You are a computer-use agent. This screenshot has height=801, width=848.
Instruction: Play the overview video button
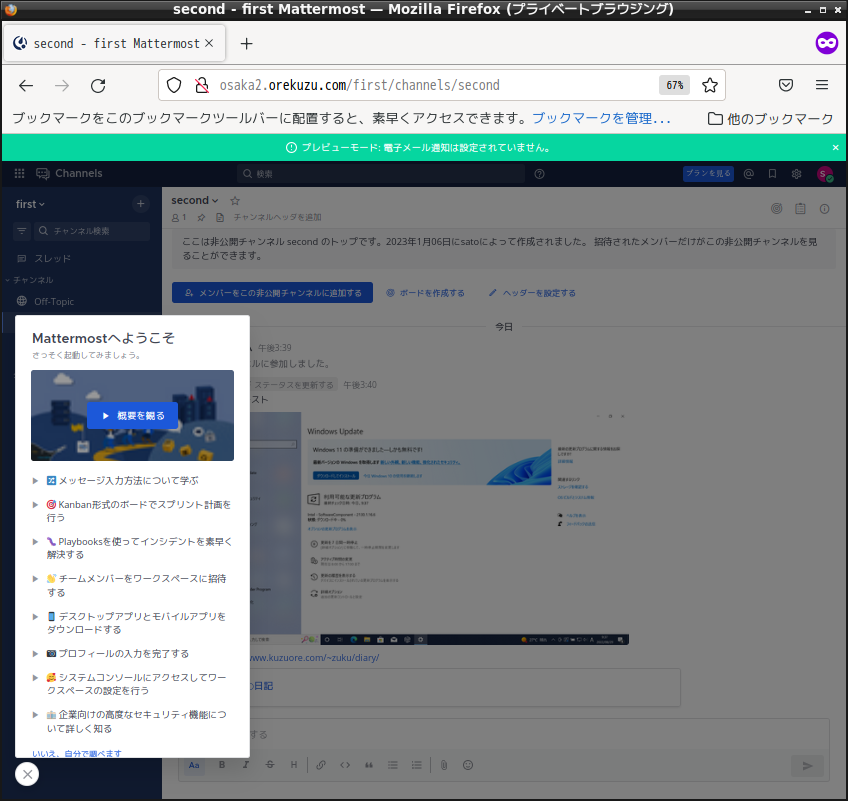[x=132, y=415]
